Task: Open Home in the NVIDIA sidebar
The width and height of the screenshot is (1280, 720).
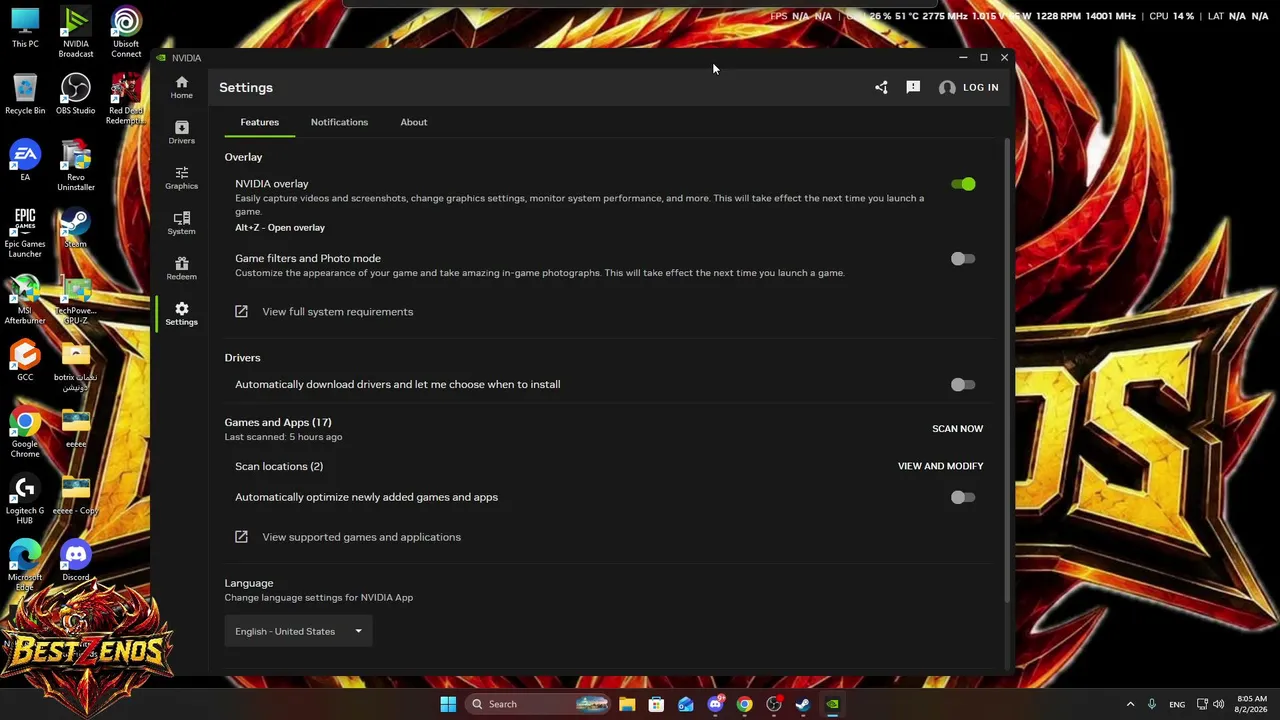Action: pyautogui.click(x=181, y=87)
